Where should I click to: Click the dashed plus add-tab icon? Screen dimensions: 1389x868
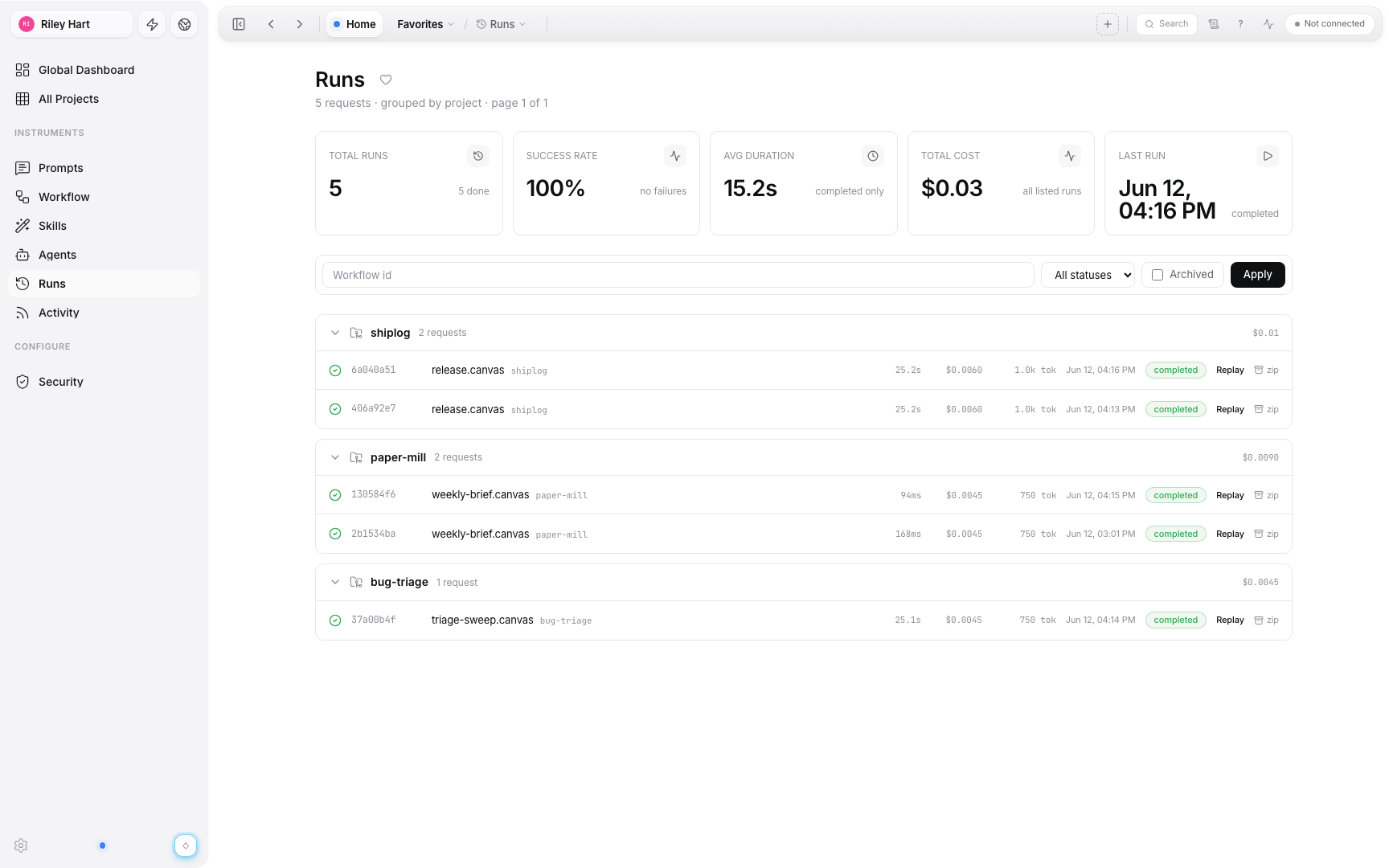[x=1108, y=24]
